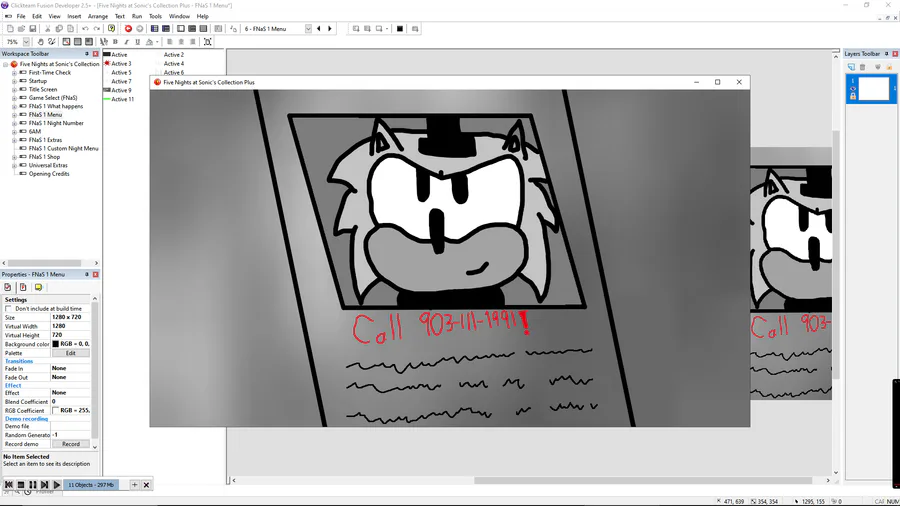The height and width of the screenshot is (506, 900).
Task: Expand the Title Screen frame node
Action: click(x=14, y=89)
